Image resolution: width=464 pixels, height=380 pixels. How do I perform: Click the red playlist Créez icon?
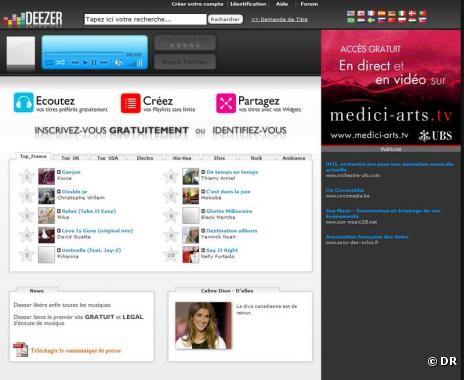[x=131, y=103]
